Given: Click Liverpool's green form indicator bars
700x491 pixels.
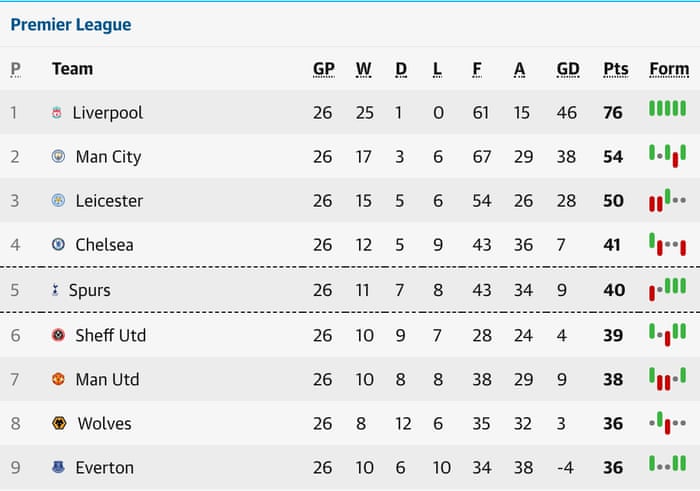Looking at the screenshot, I should 667,109.
